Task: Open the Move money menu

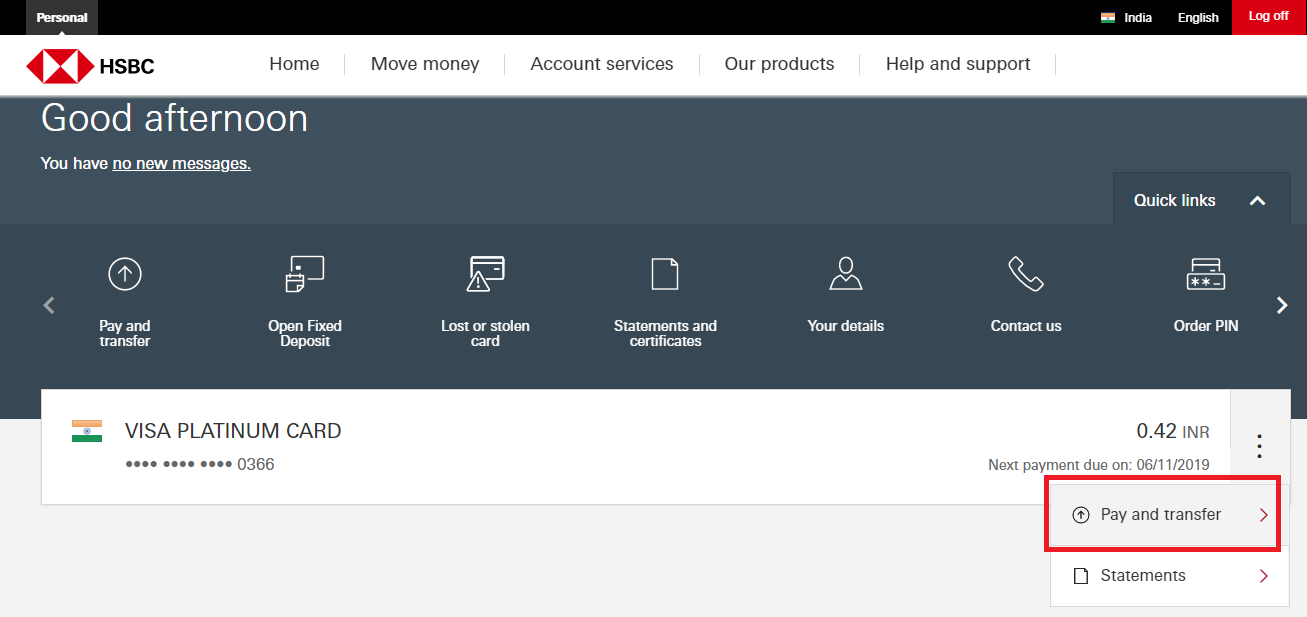Action: pos(425,64)
